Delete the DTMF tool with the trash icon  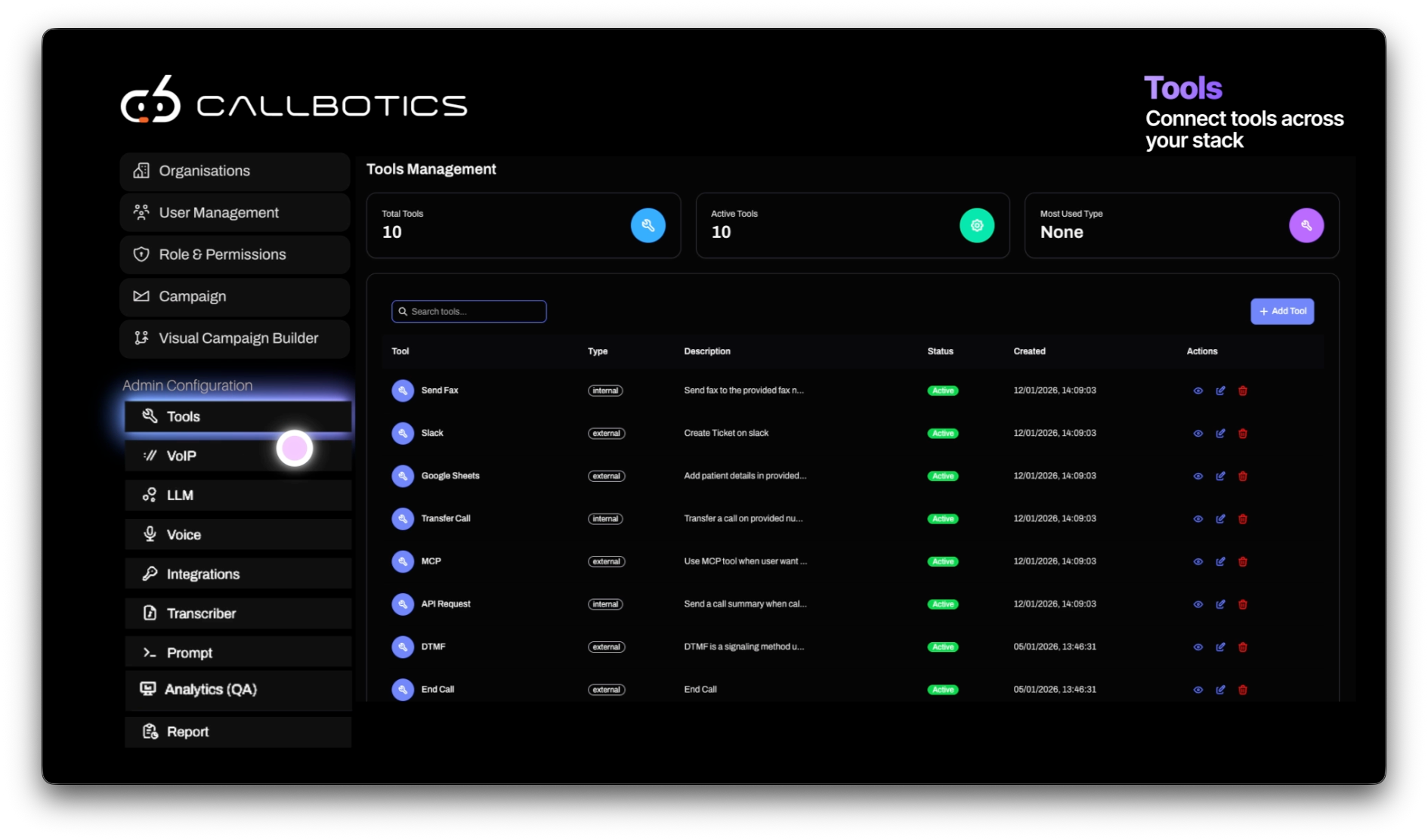pos(1243,647)
